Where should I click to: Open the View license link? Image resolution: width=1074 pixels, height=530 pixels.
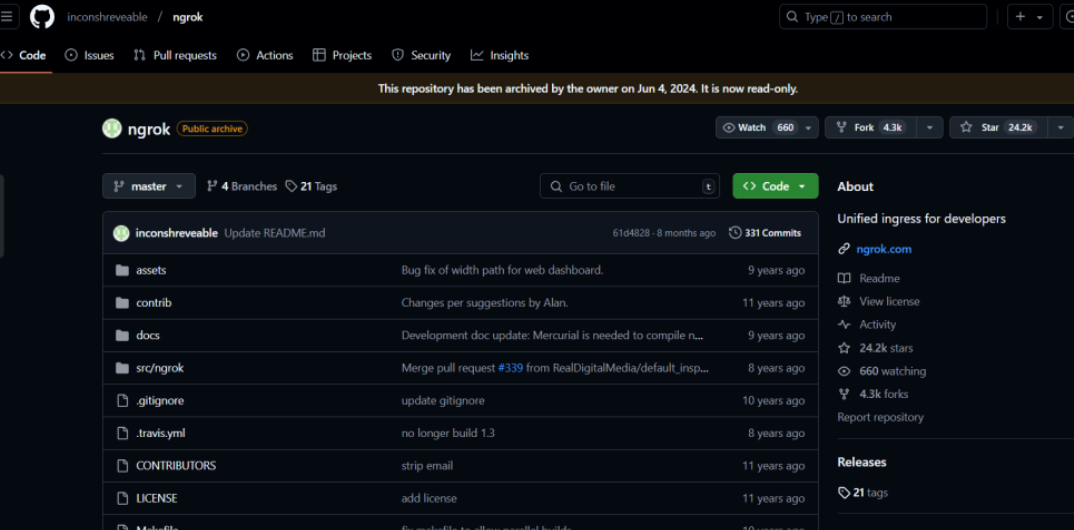click(889, 302)
